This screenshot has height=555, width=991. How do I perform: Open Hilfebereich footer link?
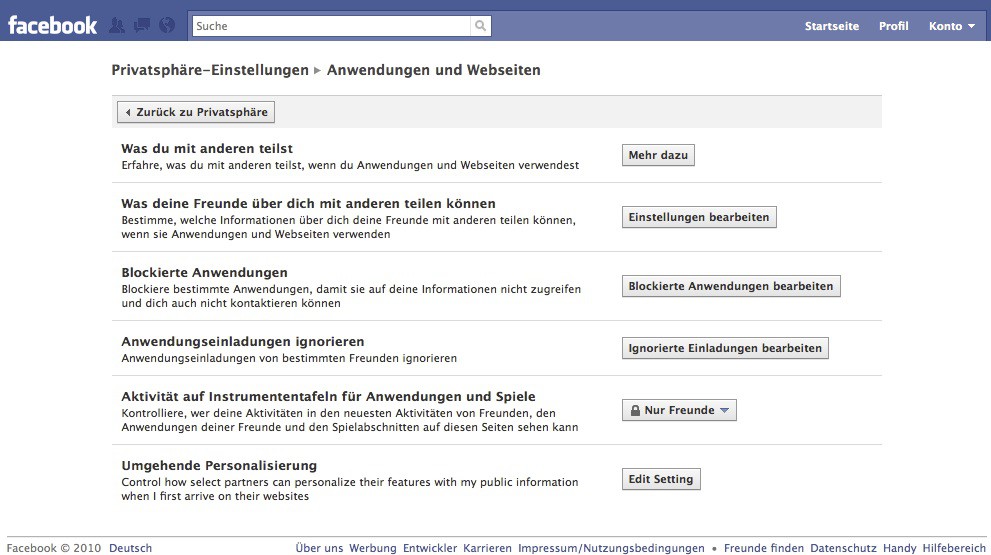954,548
